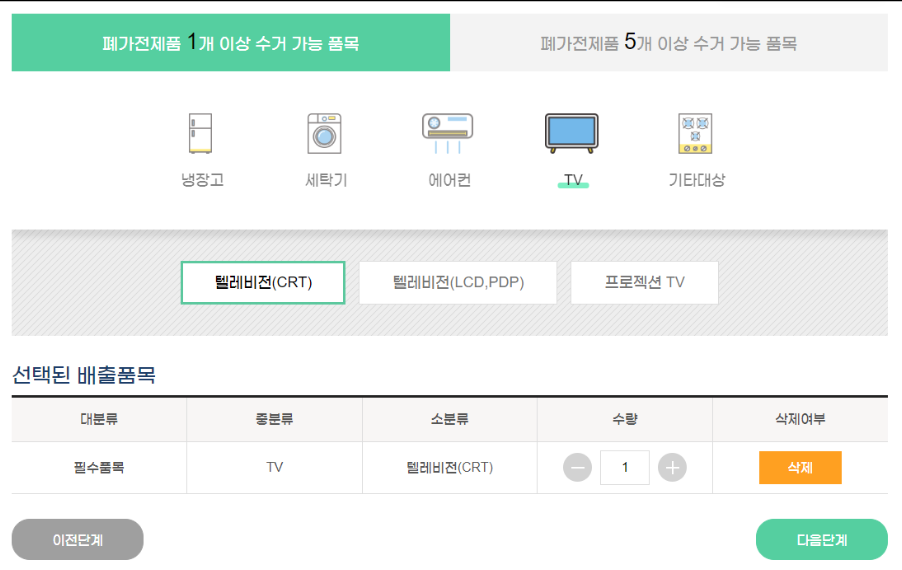Go back with 이전단계 button
The width and height of the screenshot is (902, 570).
pos(78,540)
